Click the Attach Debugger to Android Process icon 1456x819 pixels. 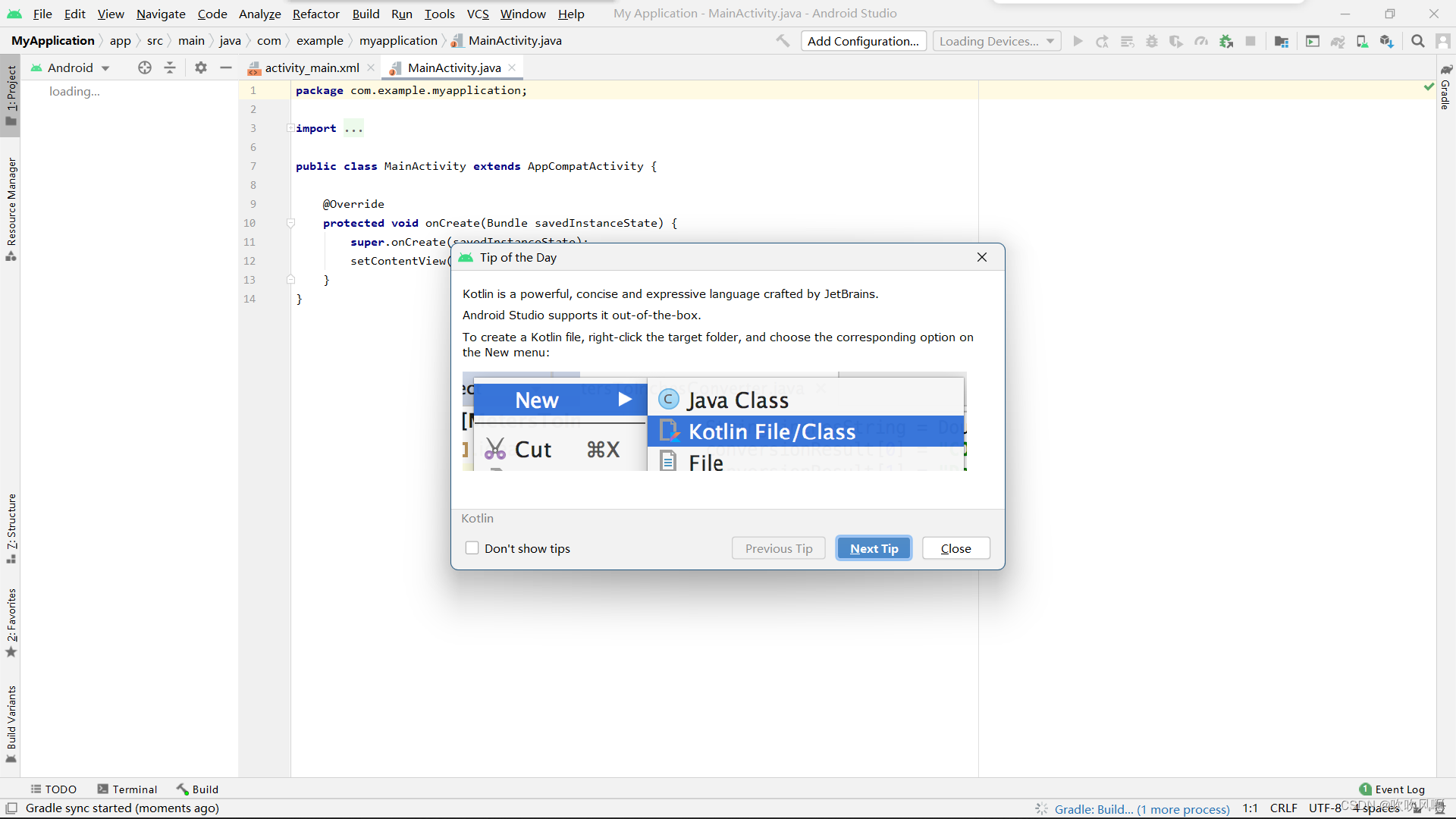pos(1226,41)
